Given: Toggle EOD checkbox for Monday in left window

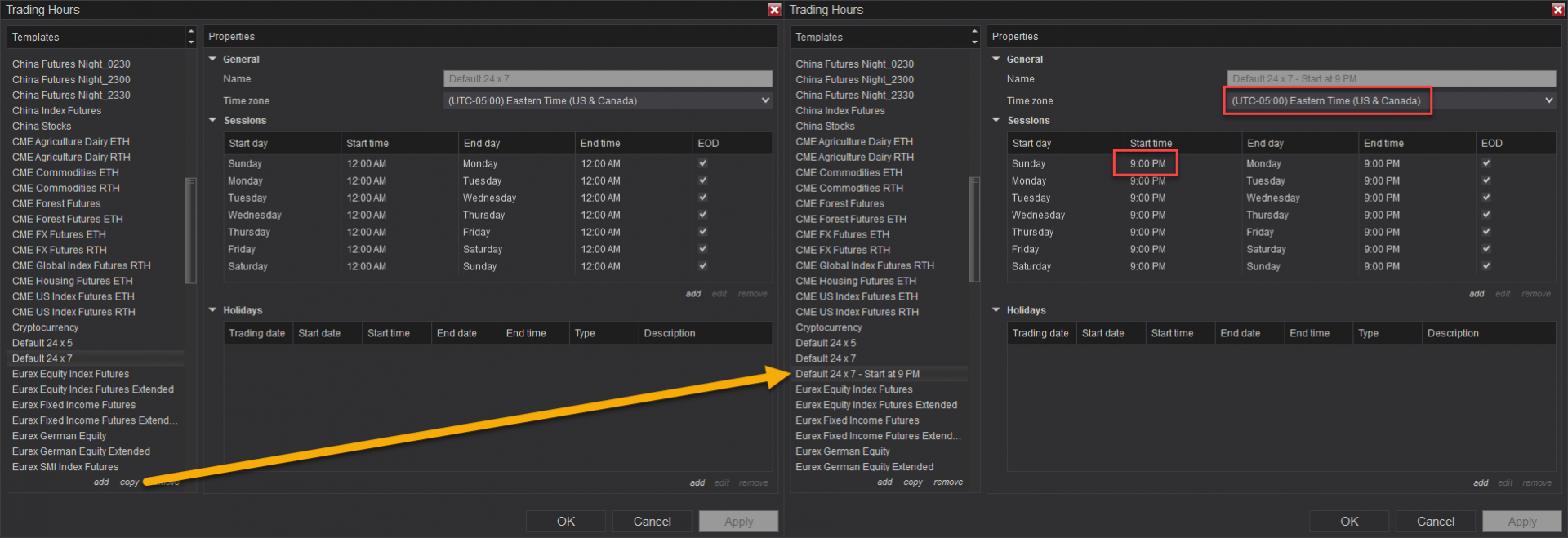Looking at the screenshot, I should click(x=703, y=180).
